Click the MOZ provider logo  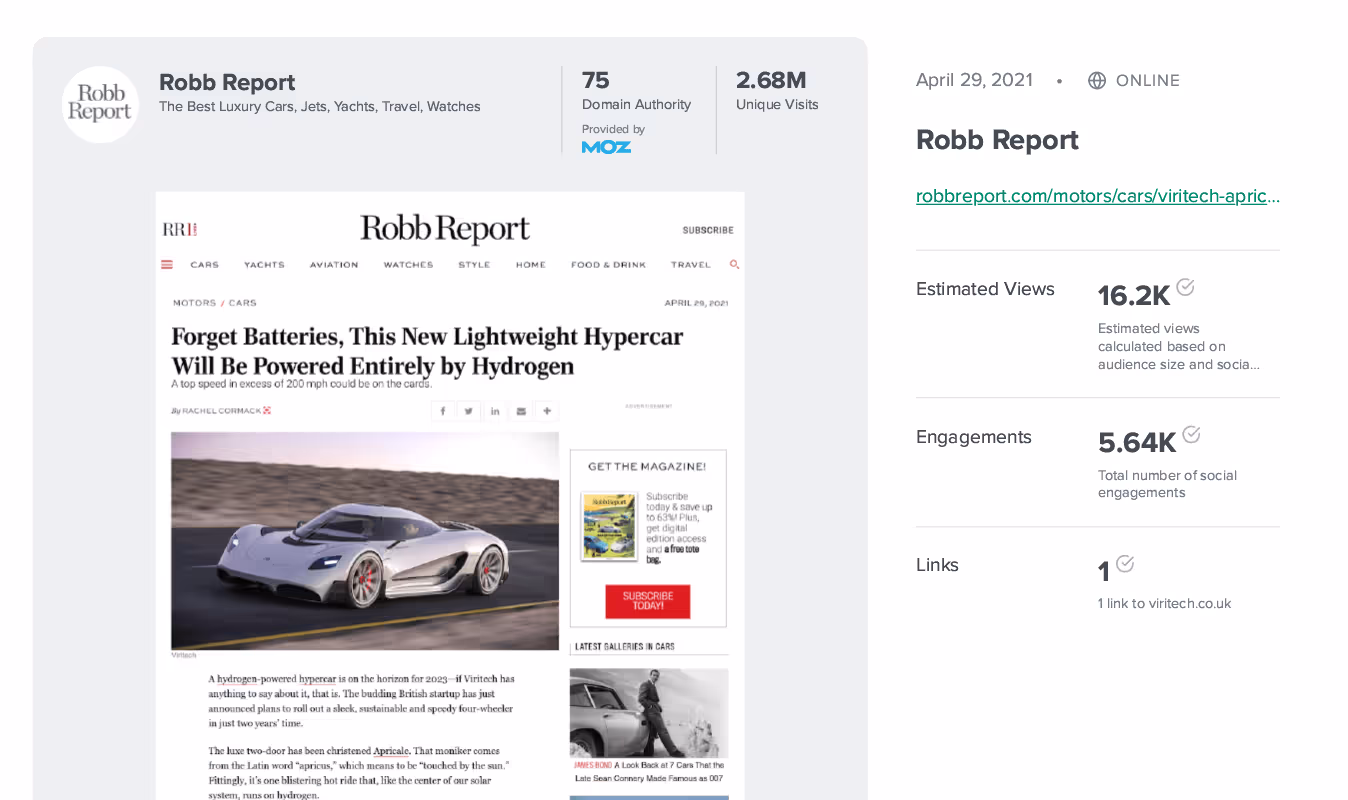[606, 147]
